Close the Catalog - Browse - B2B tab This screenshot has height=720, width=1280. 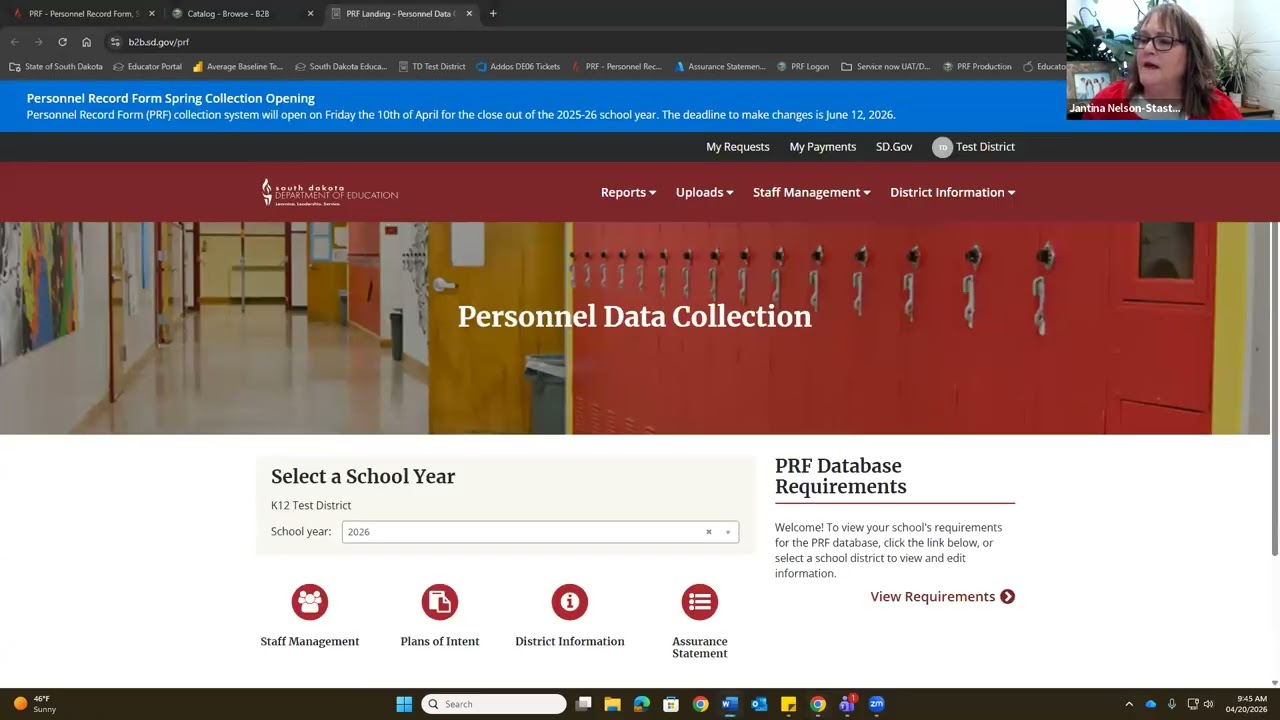310,13
